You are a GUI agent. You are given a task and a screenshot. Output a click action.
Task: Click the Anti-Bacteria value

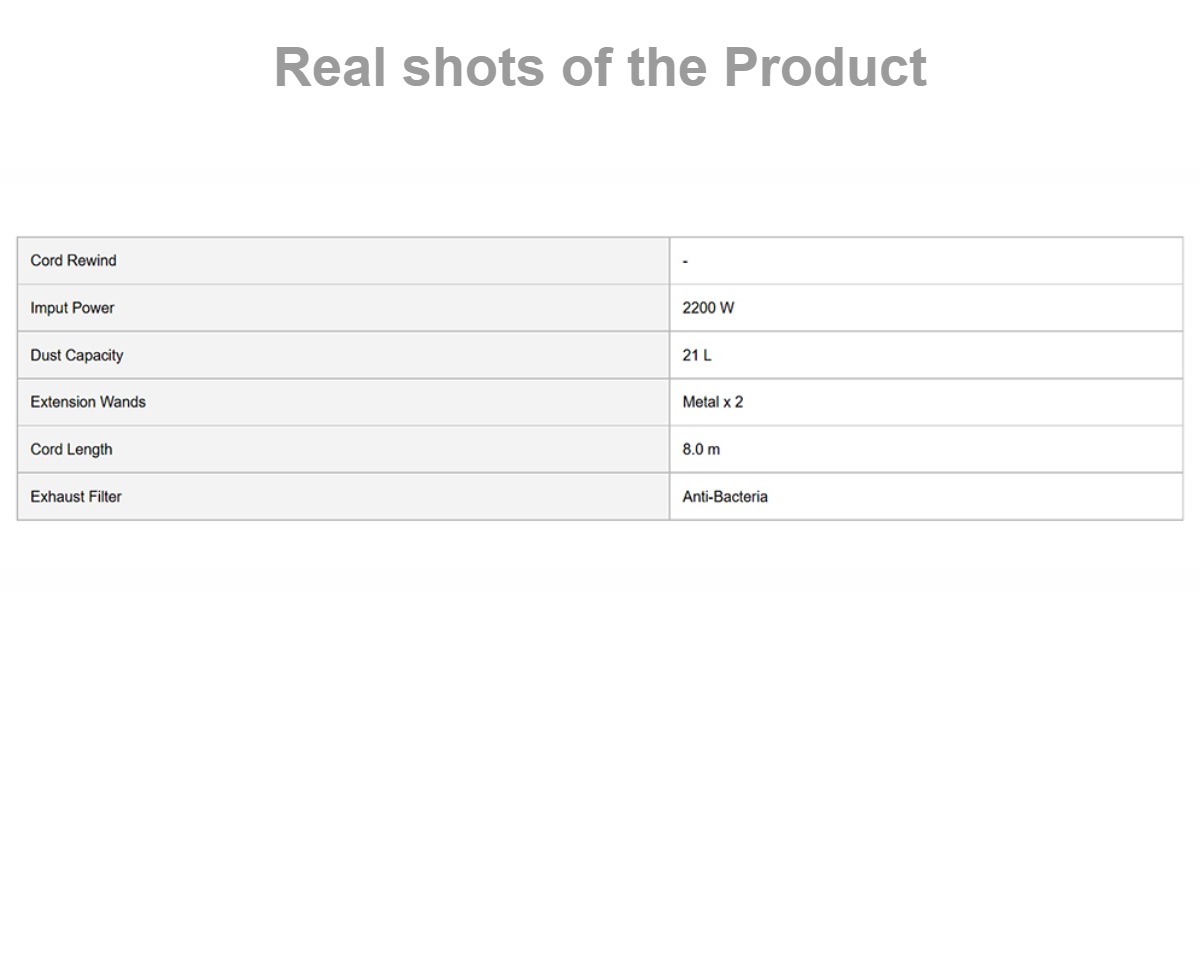(x=725, y=496)
